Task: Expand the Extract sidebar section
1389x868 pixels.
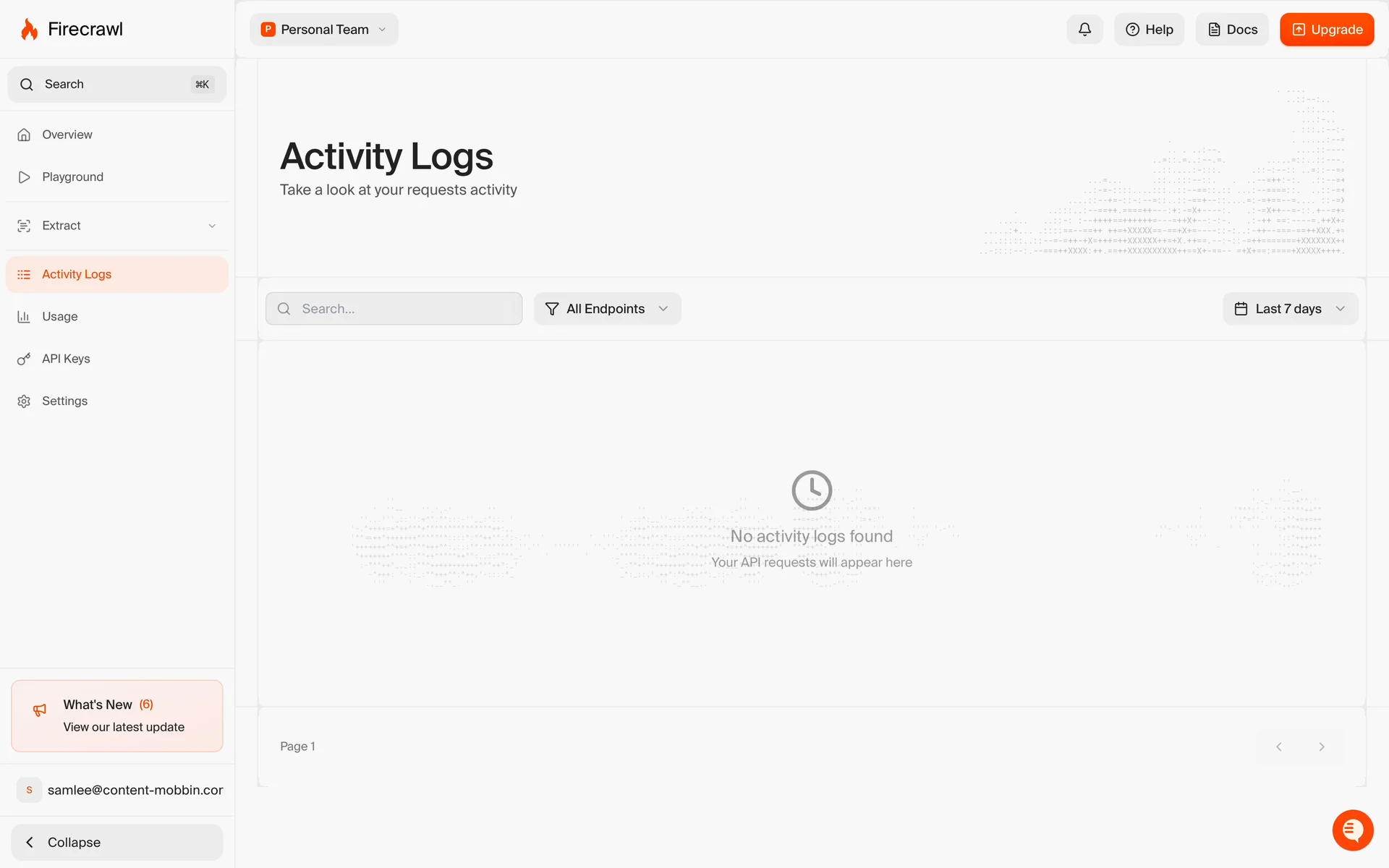Action: (117, 226)
